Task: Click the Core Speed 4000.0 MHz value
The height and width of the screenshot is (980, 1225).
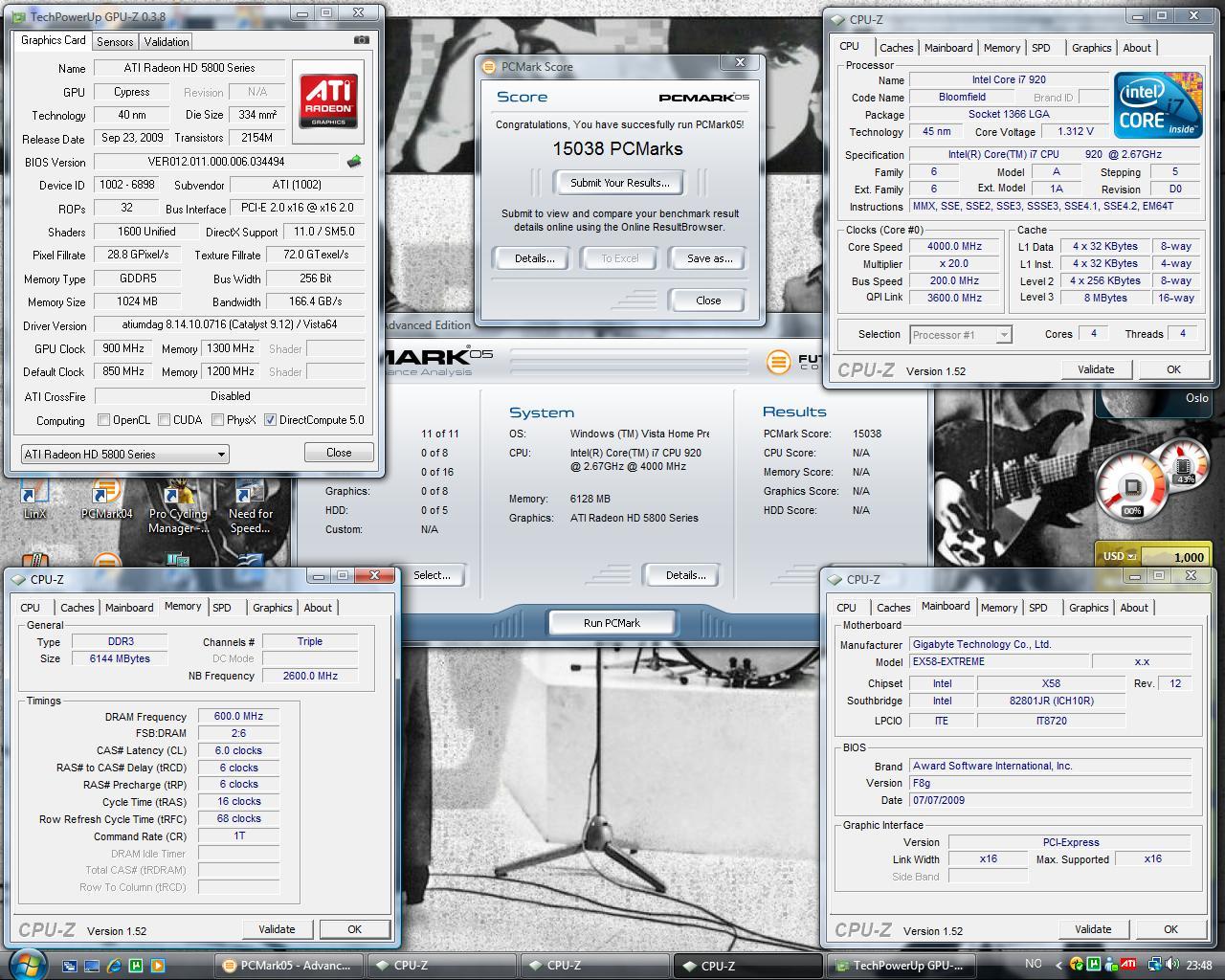Action: pos(955,247)
